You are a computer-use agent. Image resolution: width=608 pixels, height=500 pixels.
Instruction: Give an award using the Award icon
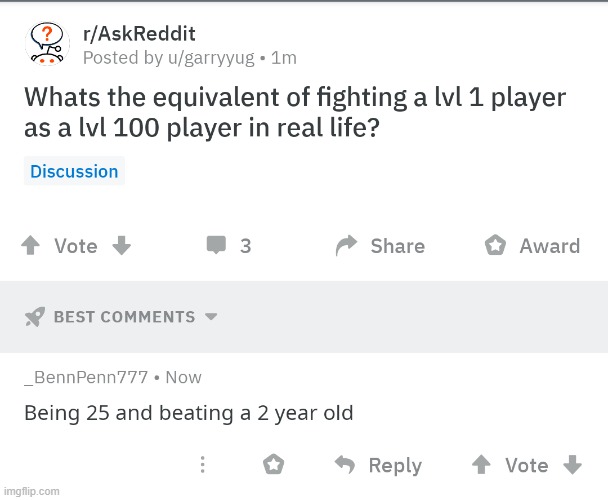495,246
